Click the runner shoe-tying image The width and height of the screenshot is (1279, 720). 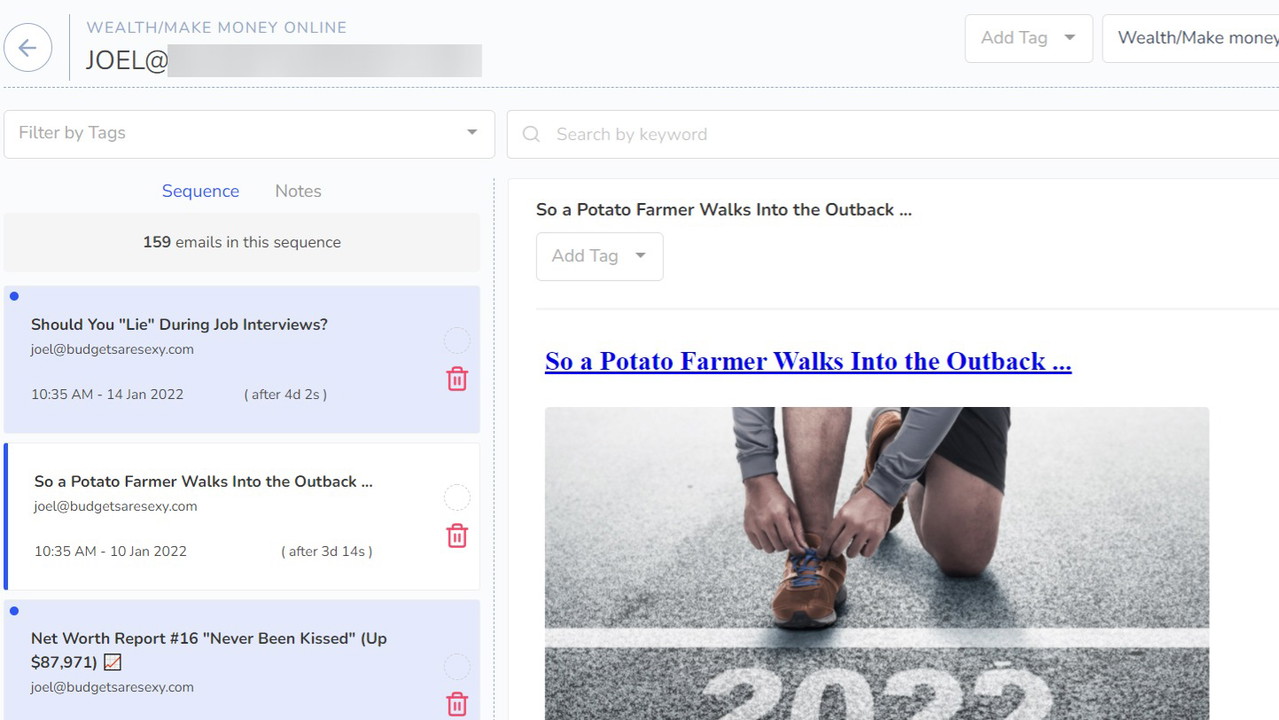[x=876, y=560]
